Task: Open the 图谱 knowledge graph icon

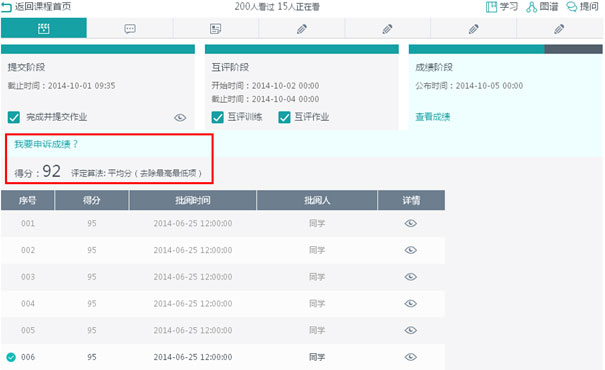Action: coord(531,7)
